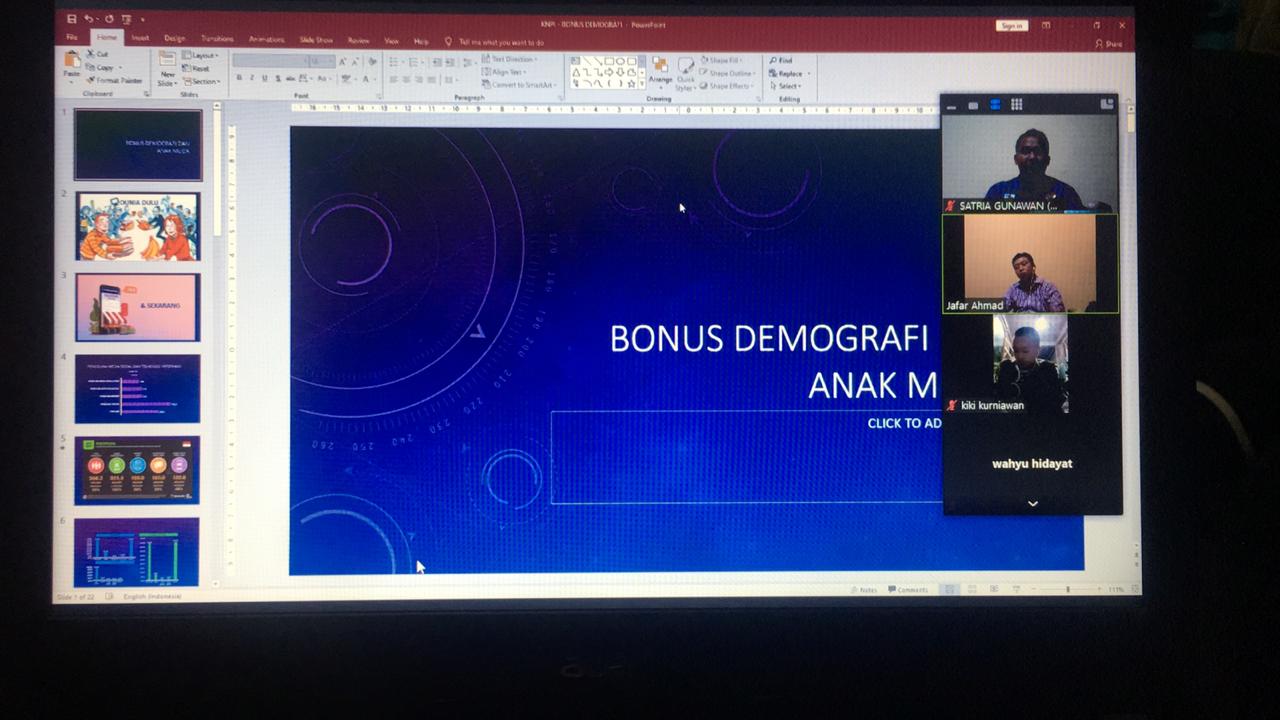1280x720 pixels.
Task: Click the Find icon in Editing group
Action: coord(781,61)
